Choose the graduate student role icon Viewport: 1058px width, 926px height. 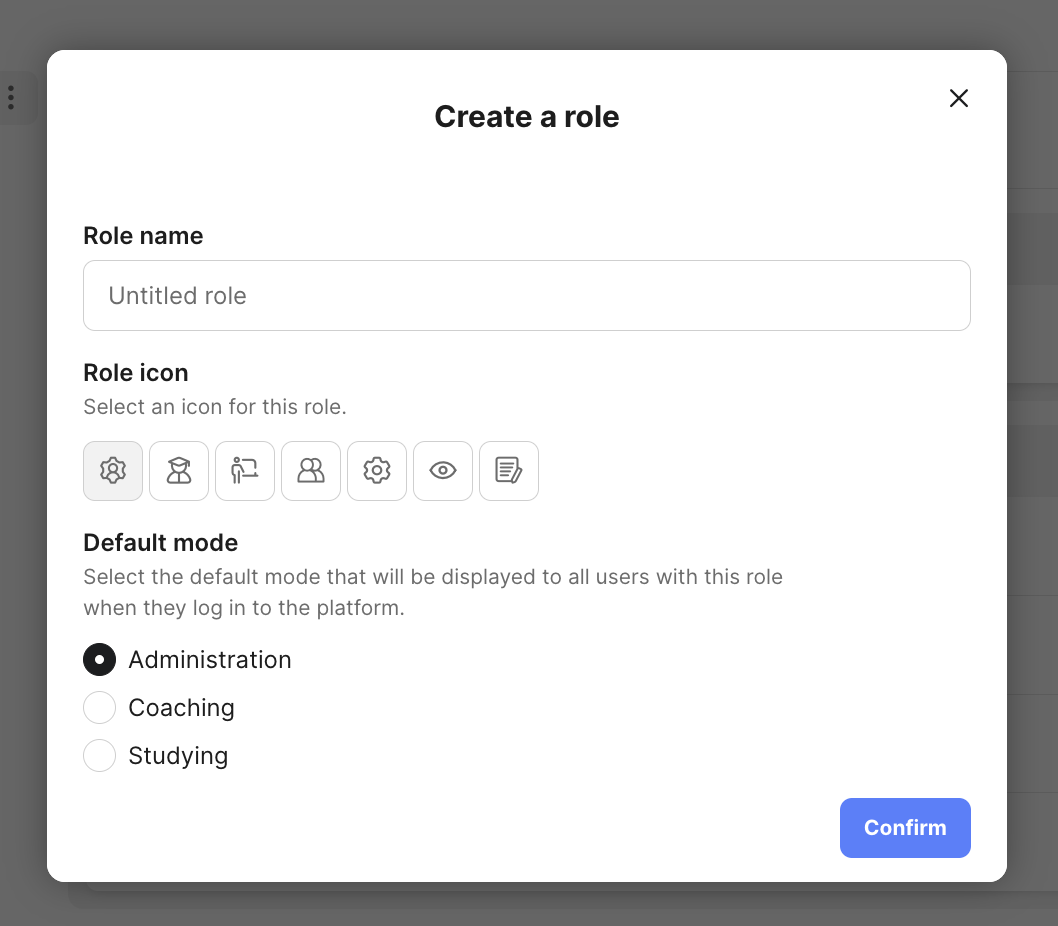point(179,470)
